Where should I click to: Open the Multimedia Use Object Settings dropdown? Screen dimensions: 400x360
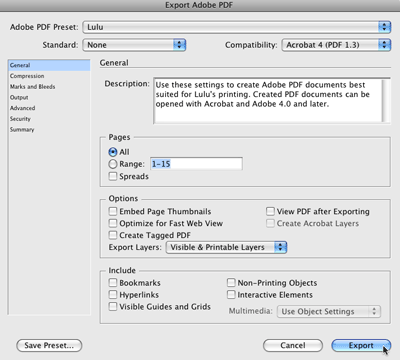point(329,311)
